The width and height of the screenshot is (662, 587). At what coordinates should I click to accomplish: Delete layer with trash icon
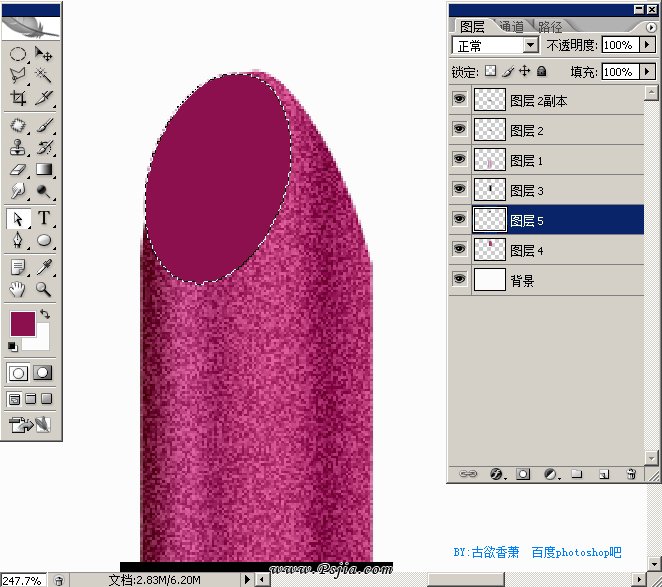(x=631, y=474)
